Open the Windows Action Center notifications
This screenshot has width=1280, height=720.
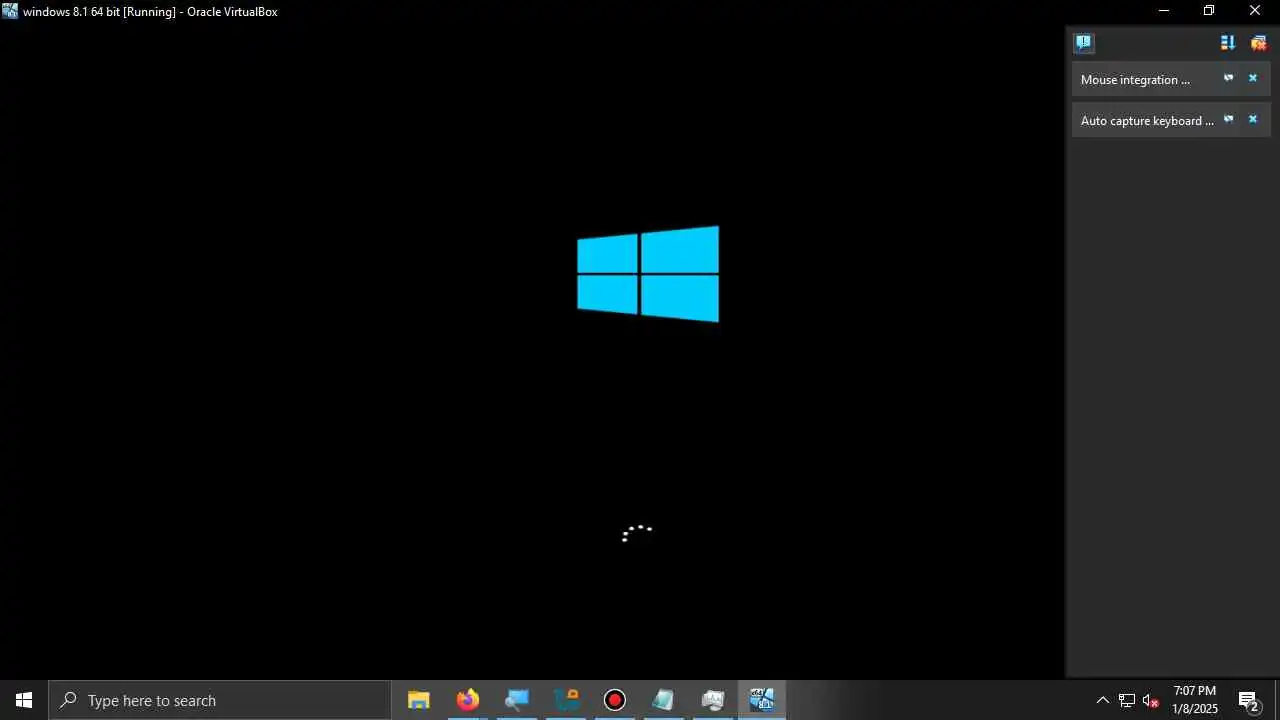(1249, 700)
